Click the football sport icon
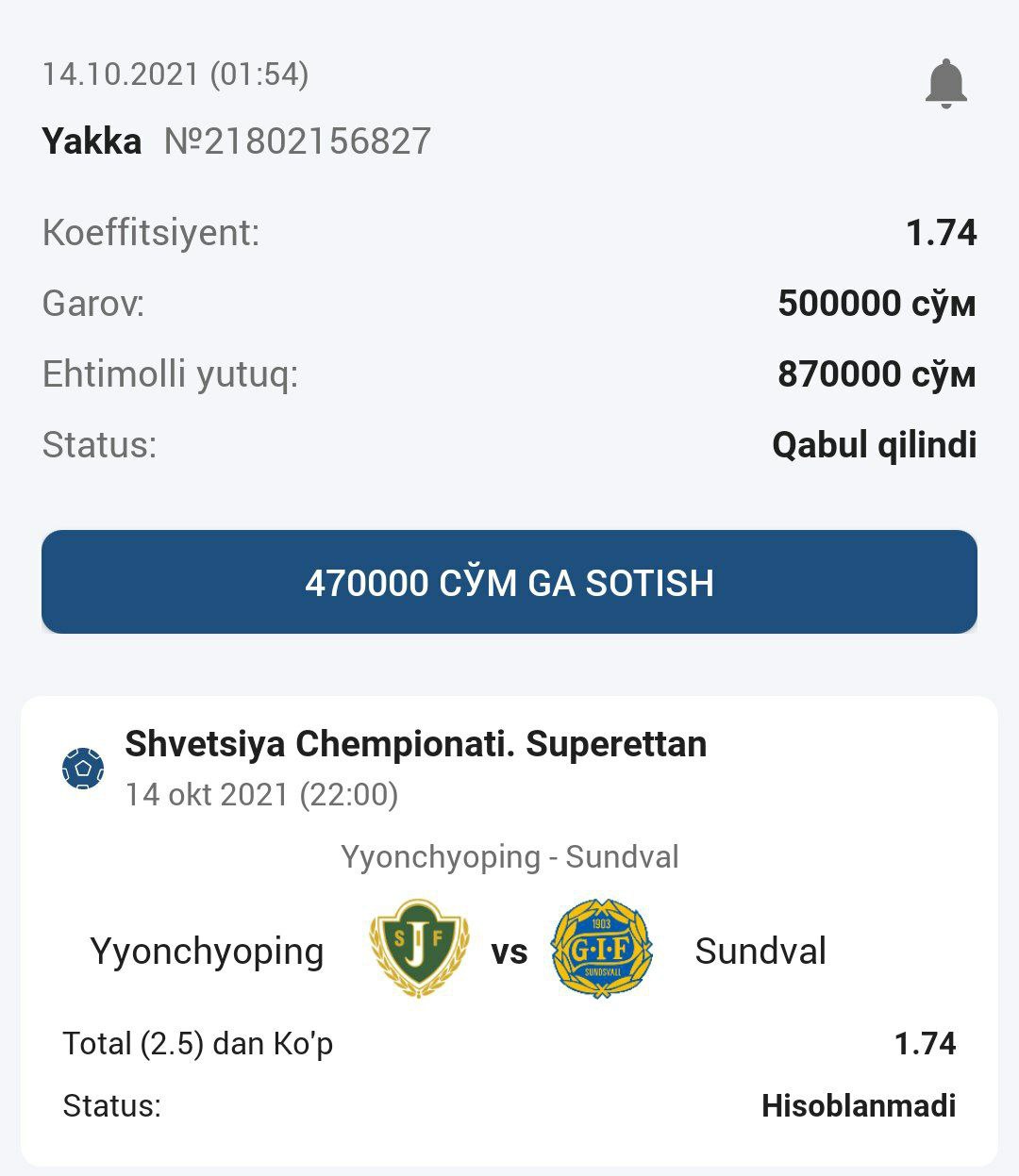 tap(83, 769)
